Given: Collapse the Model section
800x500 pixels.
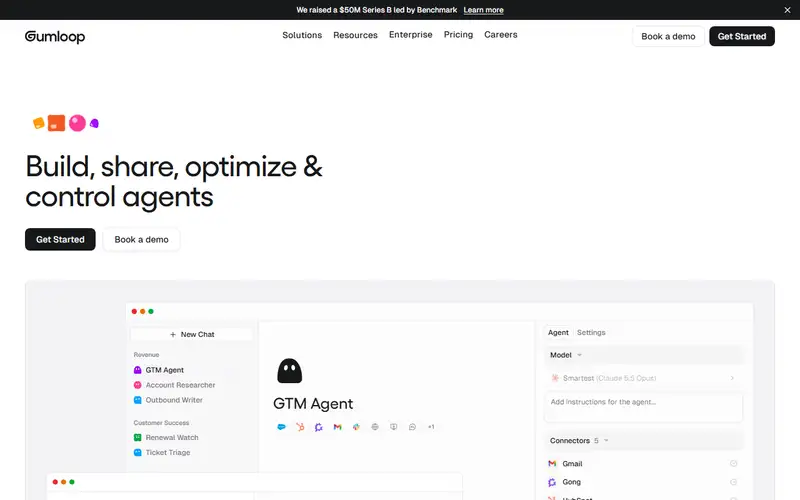Looking at the screenshot, I should (x=643, y=355).
